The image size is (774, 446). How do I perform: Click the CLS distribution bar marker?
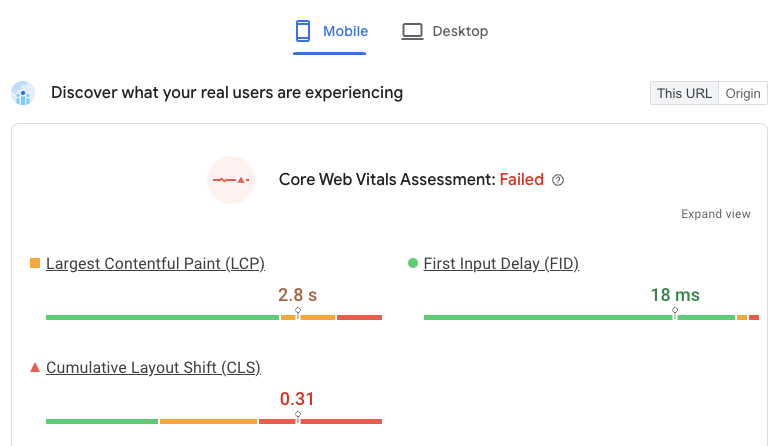298,417
